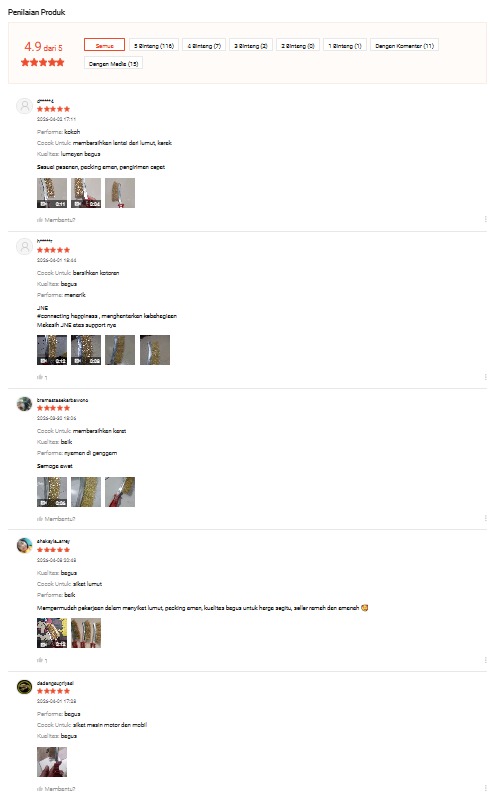Open profile picture of dadangsupriyadi
Image resolution: width=491 pixels, height=793 pixels.
pos(24,687)
